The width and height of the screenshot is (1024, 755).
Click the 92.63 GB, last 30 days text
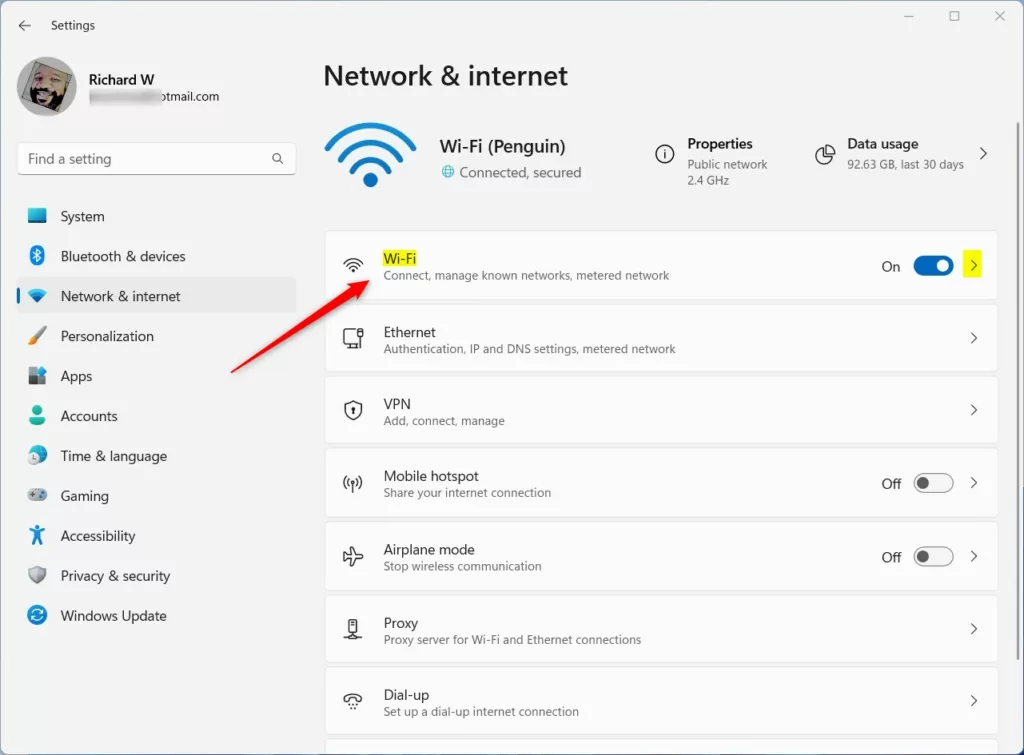[905, 165]
